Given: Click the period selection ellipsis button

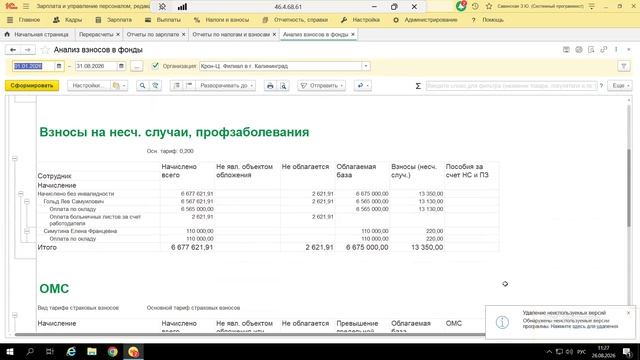Looking at the screenshot, I should (x=137, y=66).
